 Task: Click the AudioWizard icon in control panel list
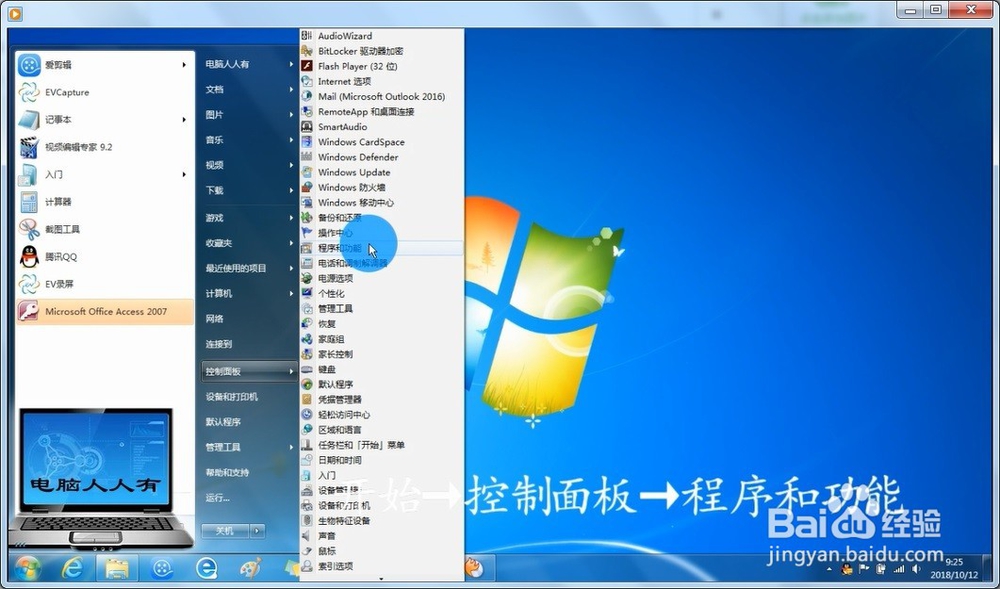pos(307,36)
